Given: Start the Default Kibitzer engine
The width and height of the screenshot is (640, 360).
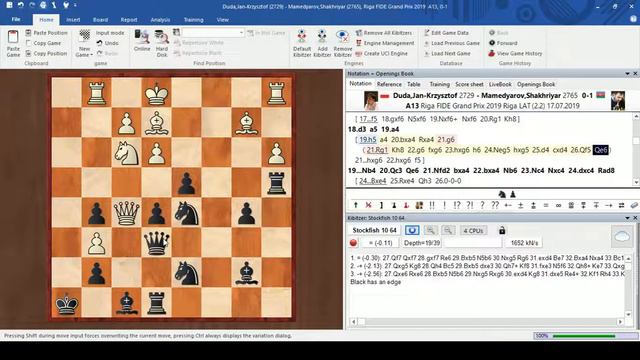Looking at the screenshot, I should (302, 43).
